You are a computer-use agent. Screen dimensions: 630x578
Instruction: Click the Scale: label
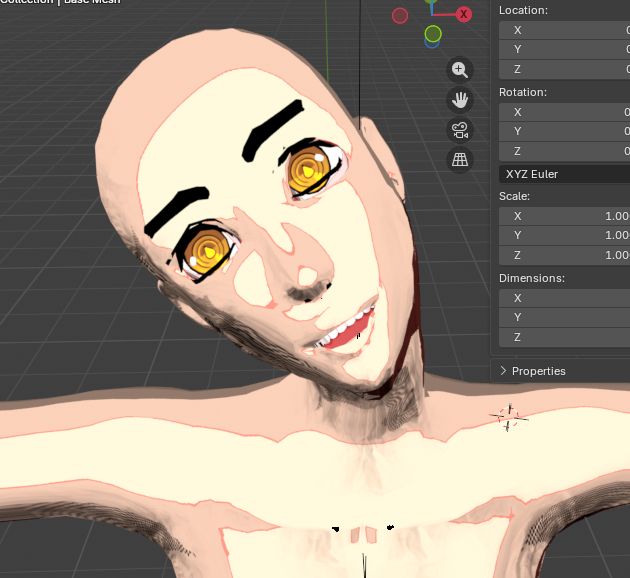(514, 196)
